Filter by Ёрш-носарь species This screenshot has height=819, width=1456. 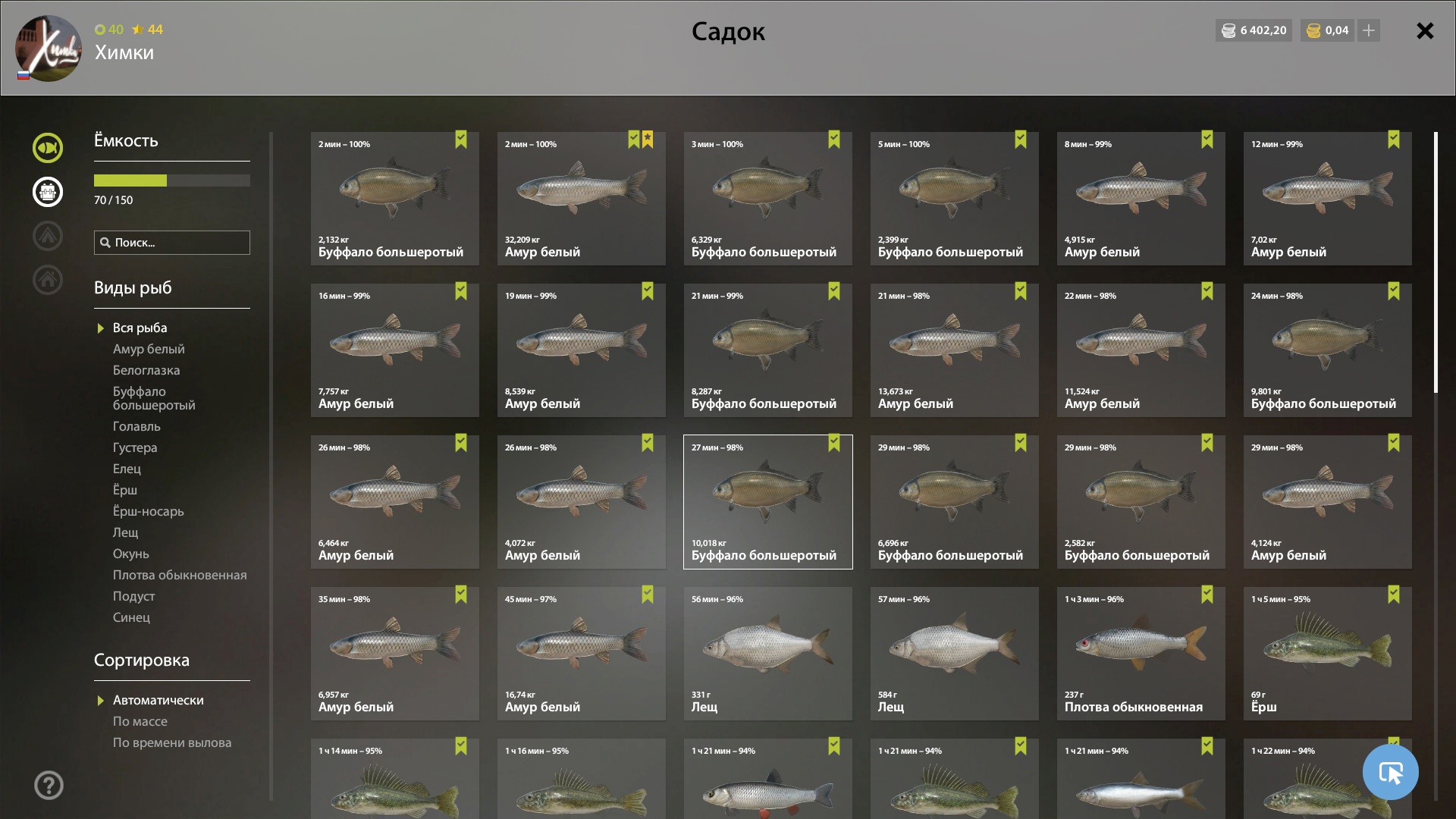coord(149,511)
